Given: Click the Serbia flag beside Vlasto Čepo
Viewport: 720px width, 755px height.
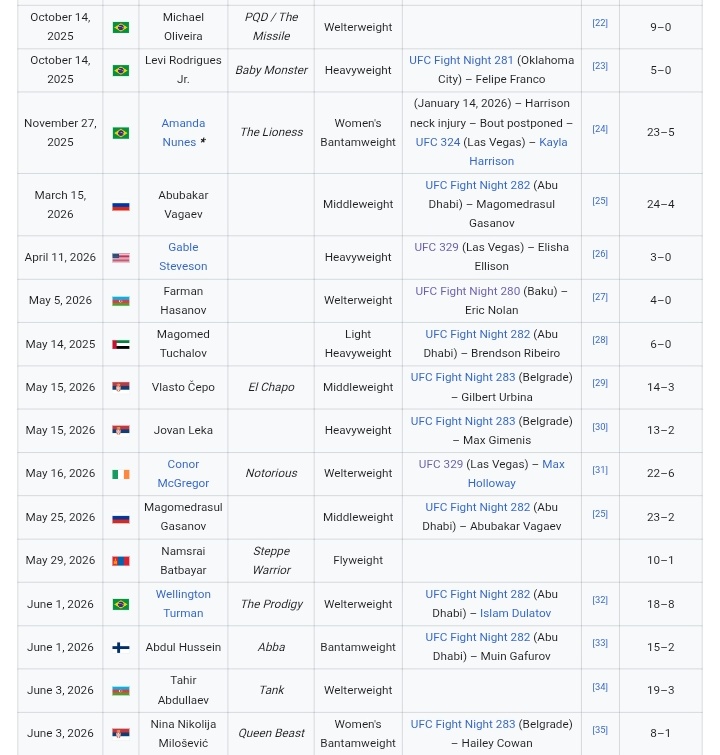Looking at the screenshot, I should tap(120, 387).
